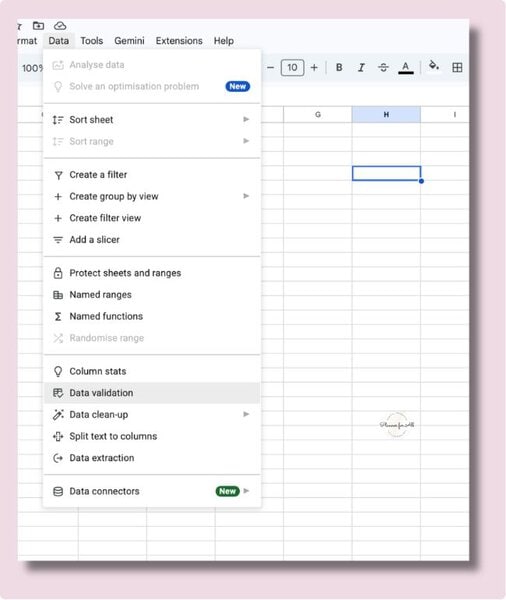Toggle italic formatting
The width and height of the screenshot is (506, 600).
click(361, 68)
